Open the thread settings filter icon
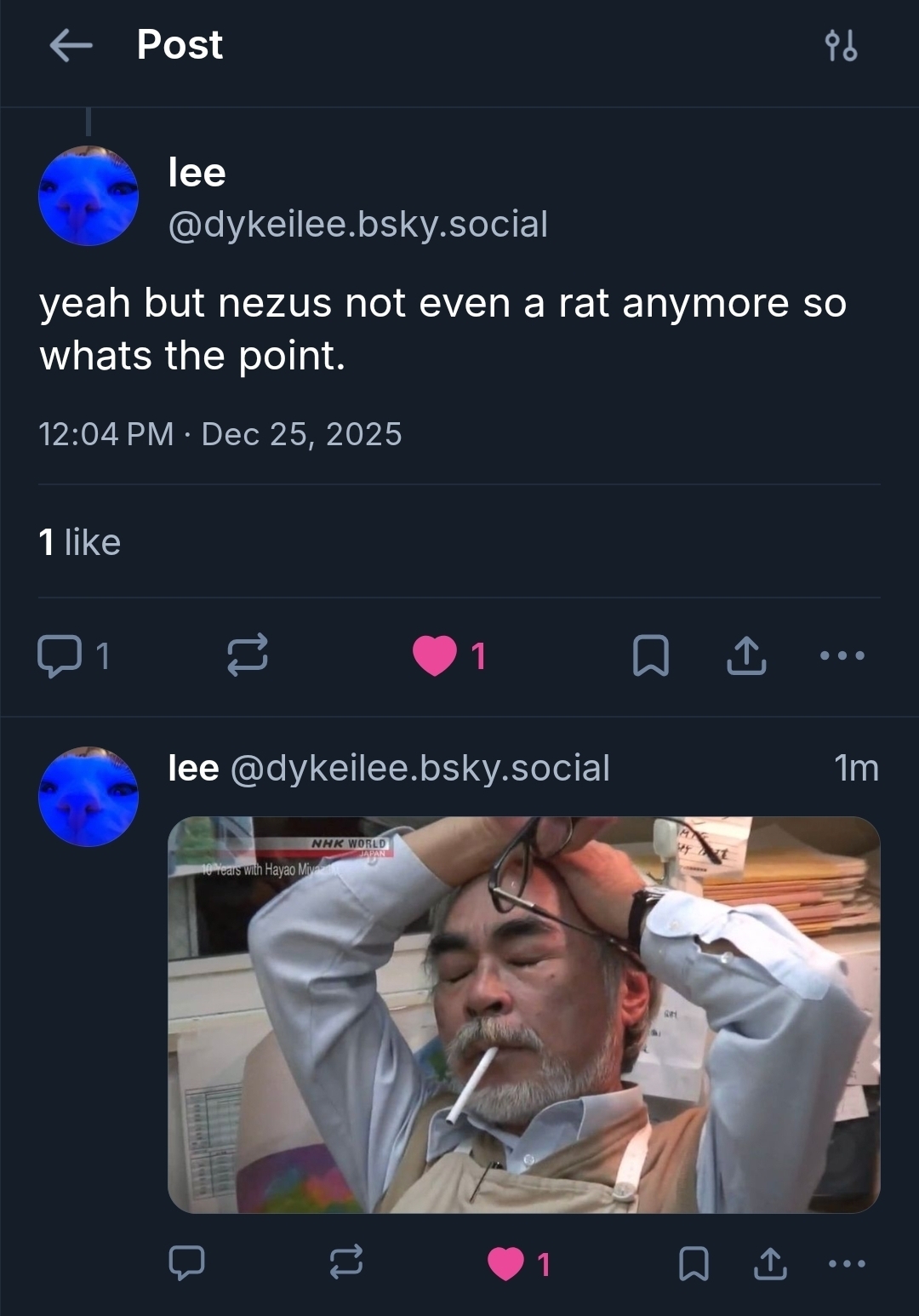The width and height of the screenshot is (919, 1316). coord(841,45)
